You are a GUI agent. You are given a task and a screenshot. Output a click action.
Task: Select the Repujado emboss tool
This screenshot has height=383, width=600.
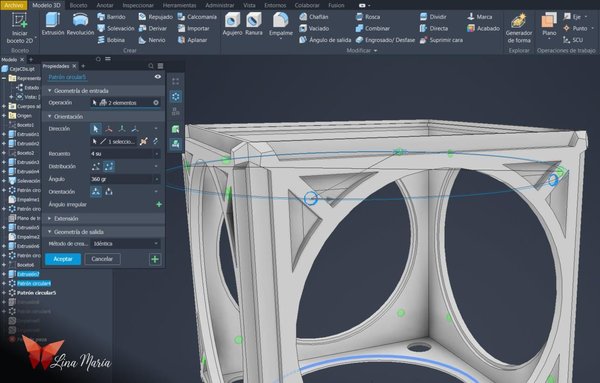point(155,17)
